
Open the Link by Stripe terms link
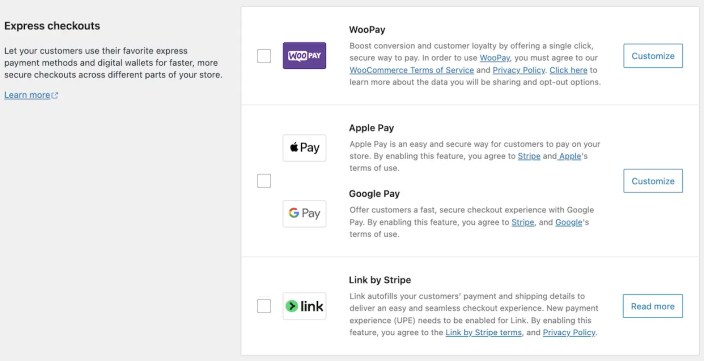coord(484,333)
